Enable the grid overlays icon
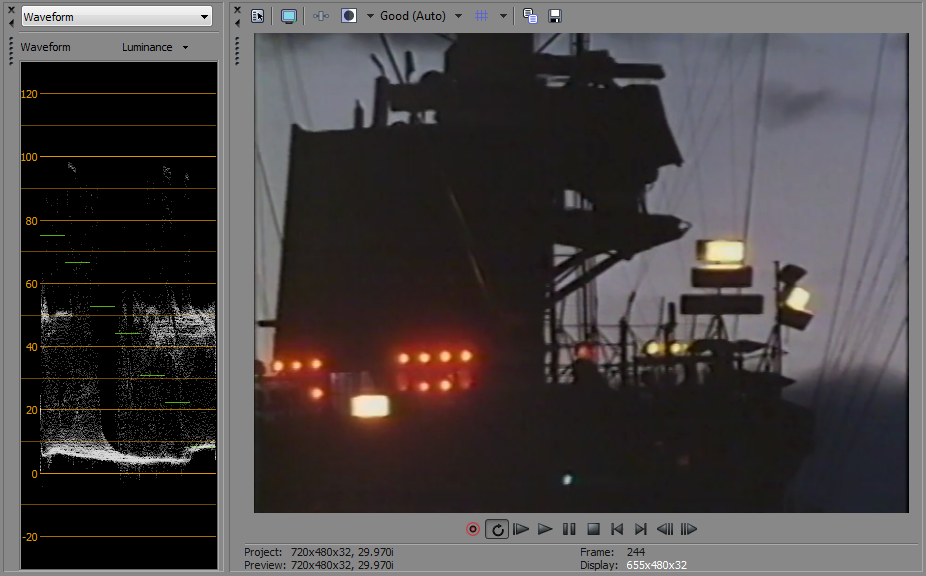The width and height of the screenshot is (926, 576). (482, 16)
